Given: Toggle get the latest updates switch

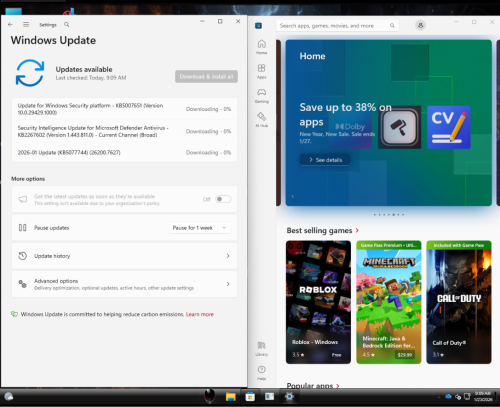Looking at the screenshot, I should pyautogui.click(x=223, y=199).
